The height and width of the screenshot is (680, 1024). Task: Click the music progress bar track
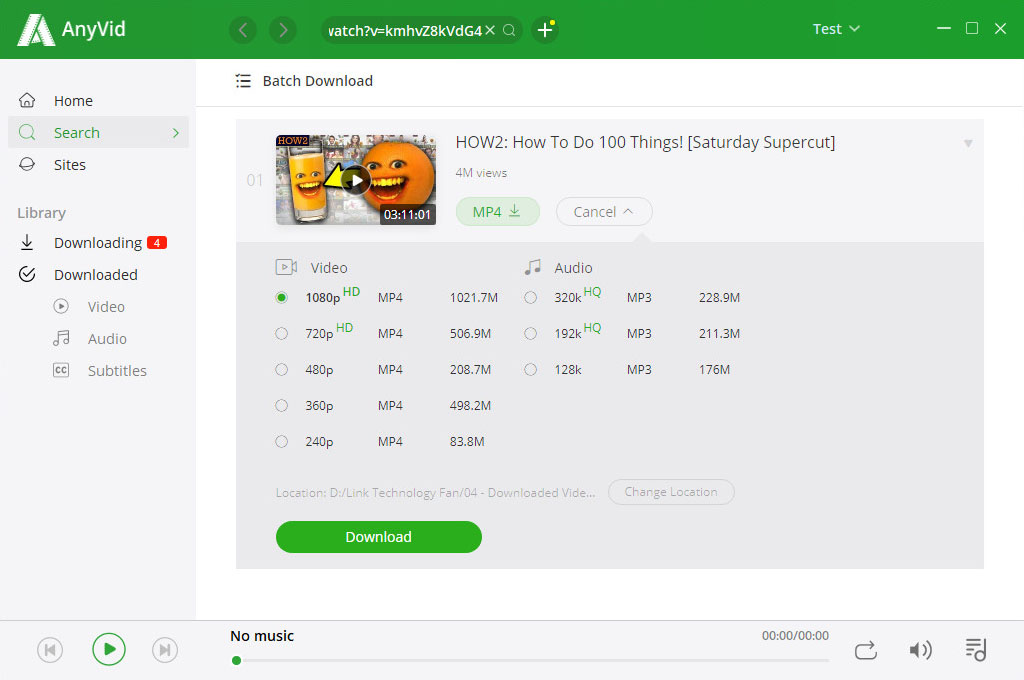pos(532,660)
